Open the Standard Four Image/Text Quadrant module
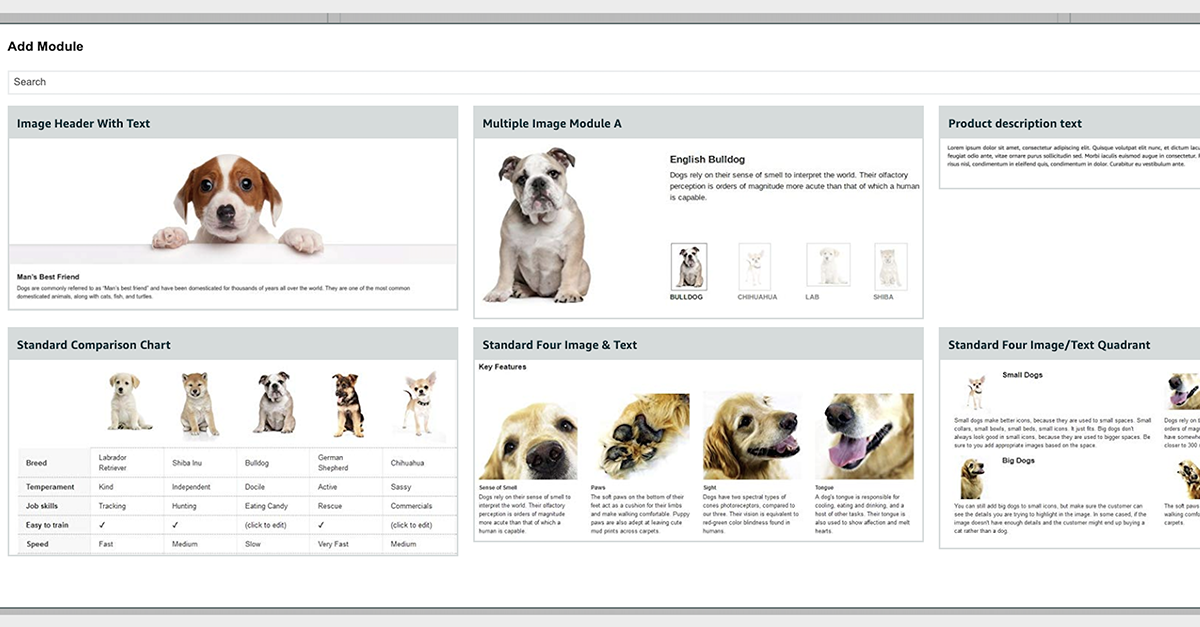The width and height of the screenshot is (1200, 627). pos(1049,345)
